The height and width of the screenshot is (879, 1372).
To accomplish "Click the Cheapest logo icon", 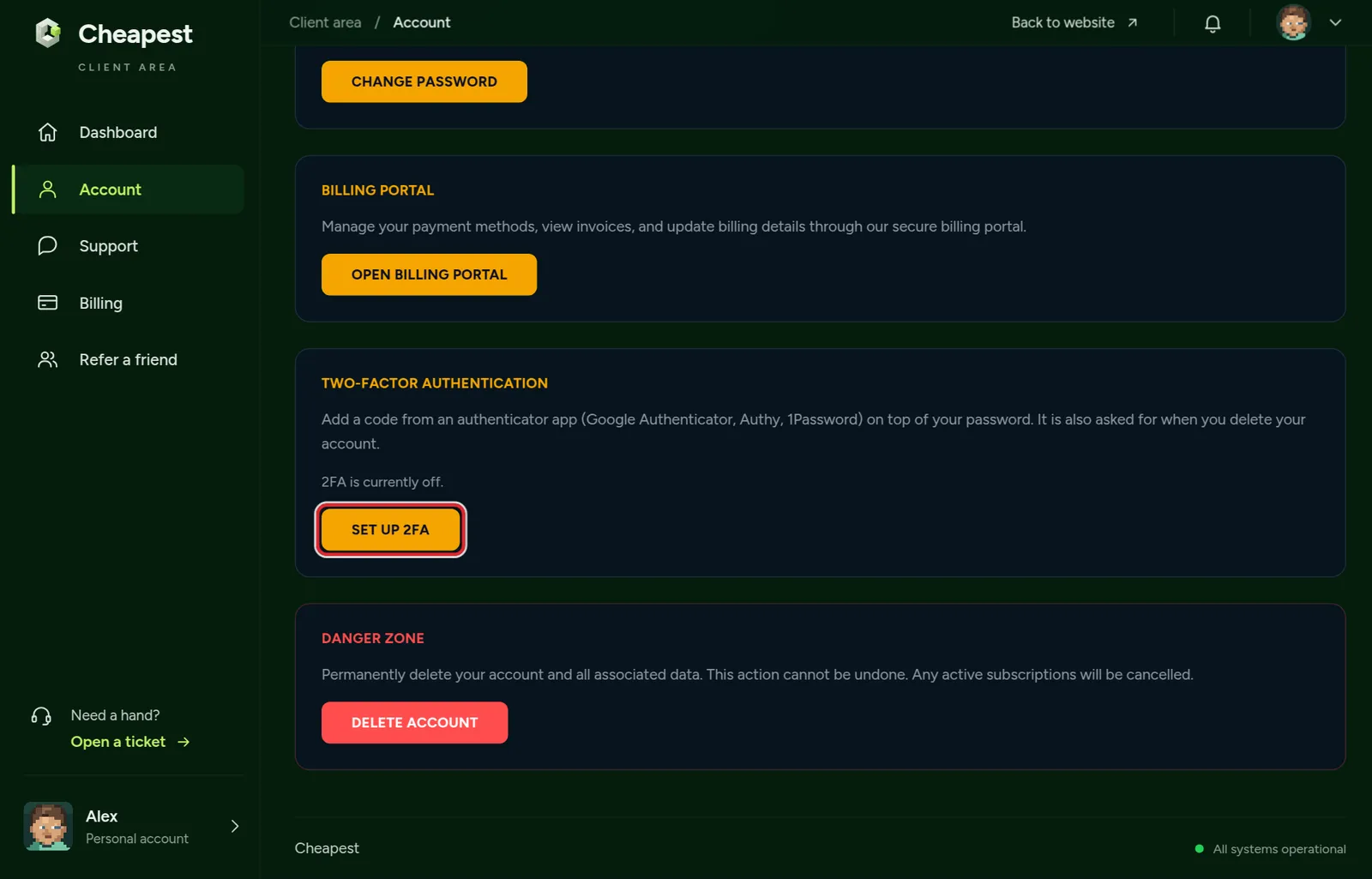I will pos(48,33).
